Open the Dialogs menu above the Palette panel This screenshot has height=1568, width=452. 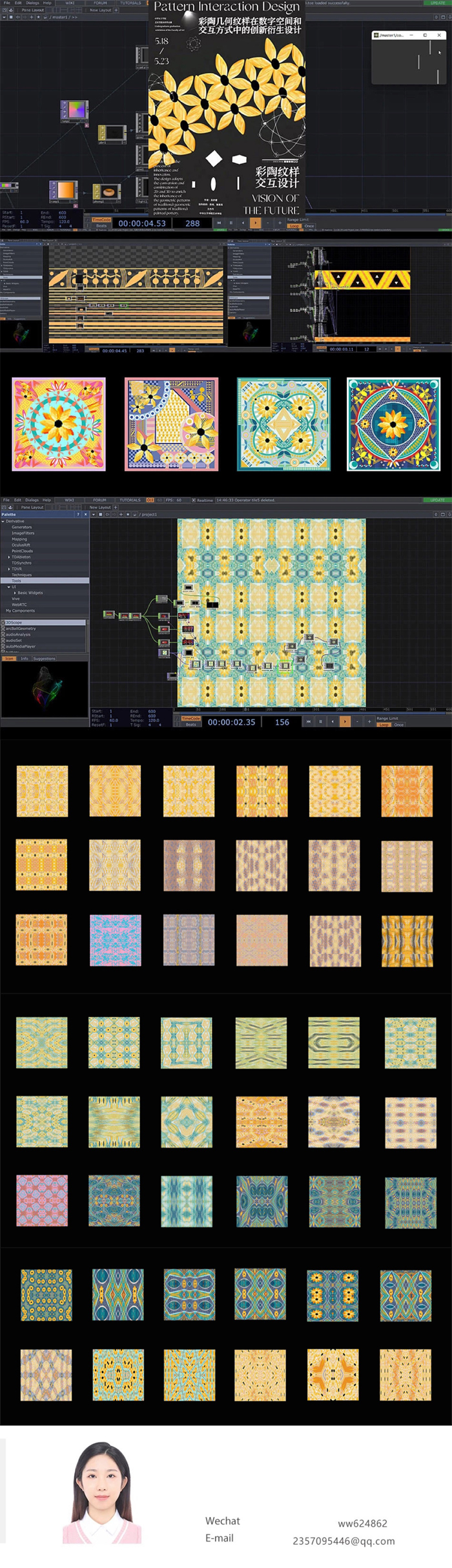[x=32, y=500]
